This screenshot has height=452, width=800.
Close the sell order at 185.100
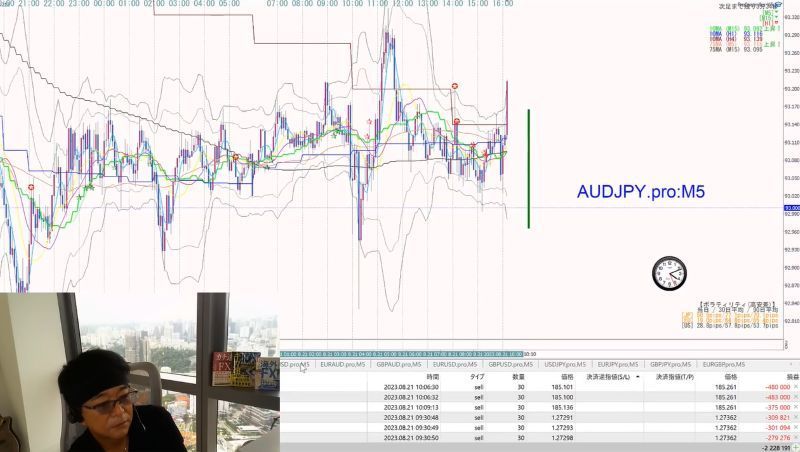click(x=796, y=397)
